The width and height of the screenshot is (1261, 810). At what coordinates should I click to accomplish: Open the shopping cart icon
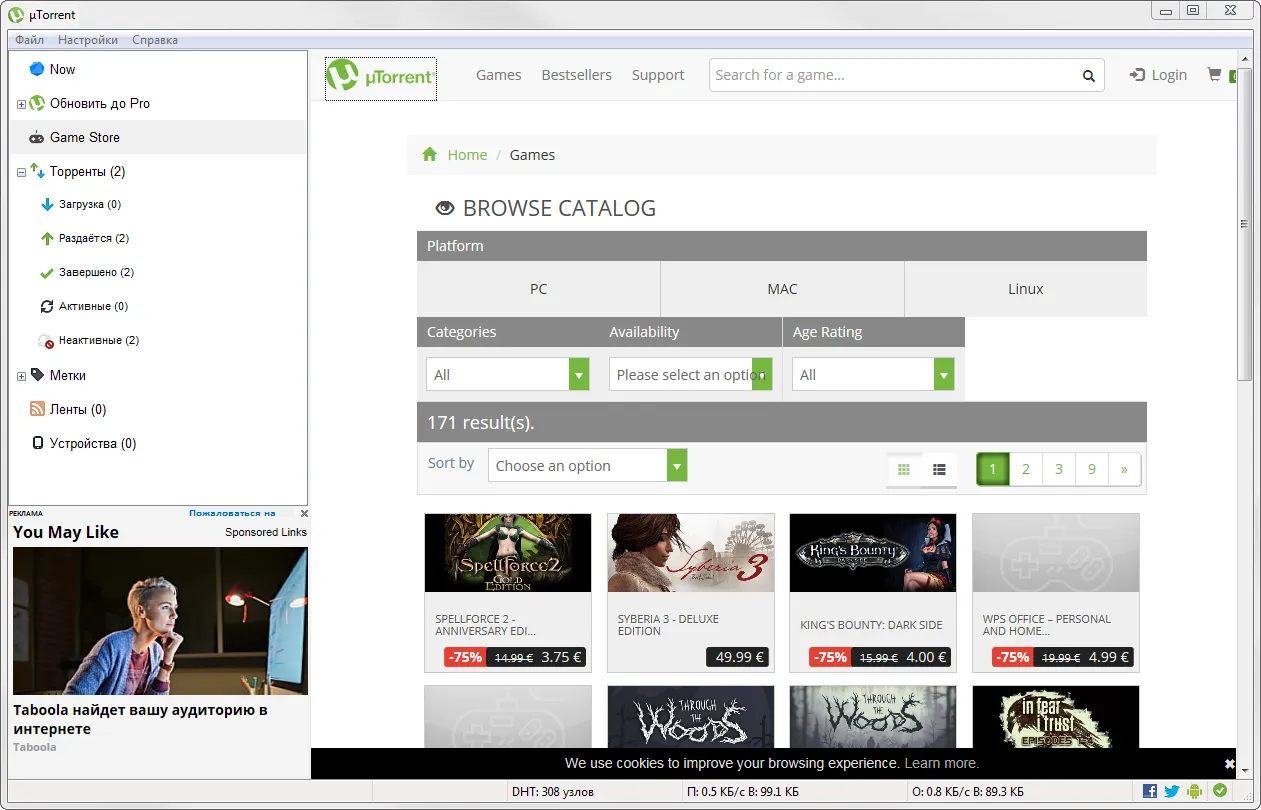(1214, 75)
